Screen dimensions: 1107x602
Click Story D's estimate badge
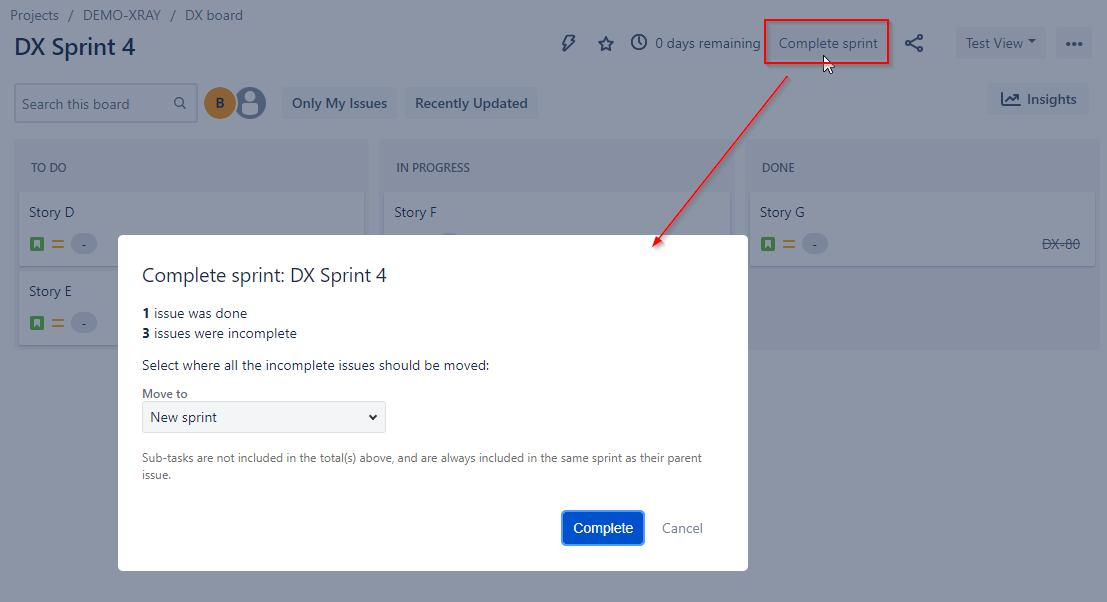click(x=84, y=244)
